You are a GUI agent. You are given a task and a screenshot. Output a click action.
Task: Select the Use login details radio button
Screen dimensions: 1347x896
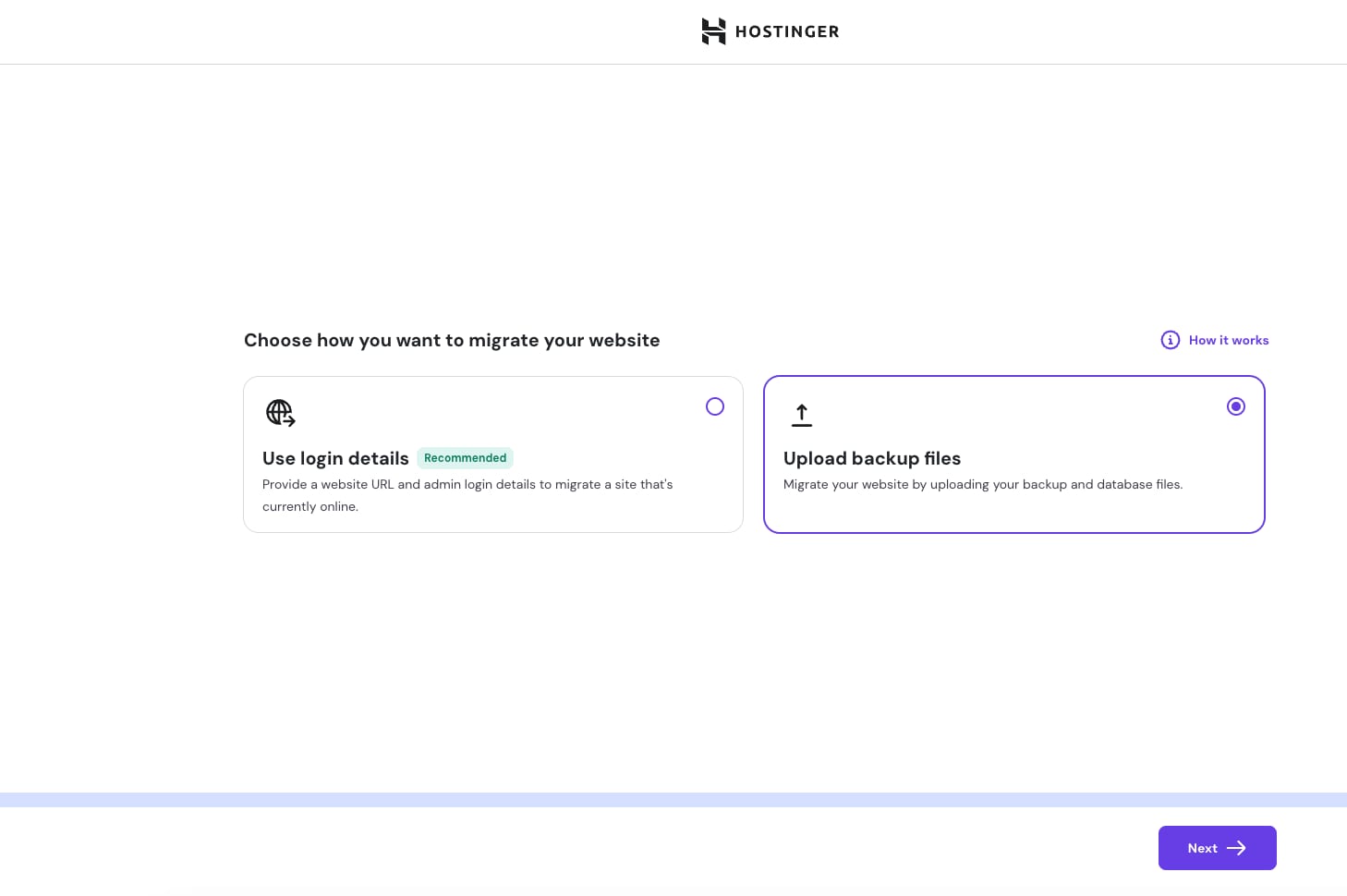714,406
